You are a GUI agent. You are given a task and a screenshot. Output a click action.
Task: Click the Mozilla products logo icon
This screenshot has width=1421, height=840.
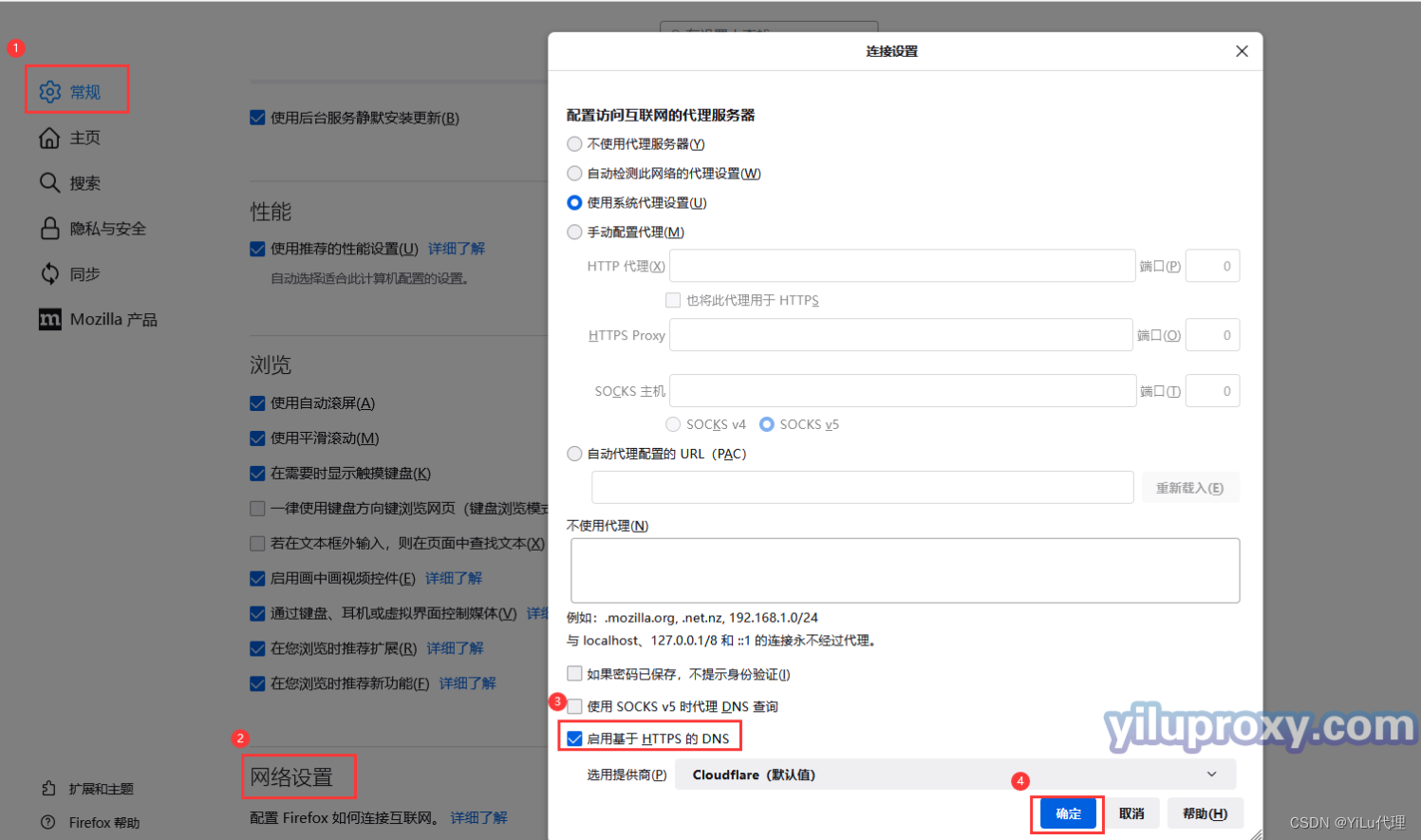pyautogui.click(x=49, y=319)
